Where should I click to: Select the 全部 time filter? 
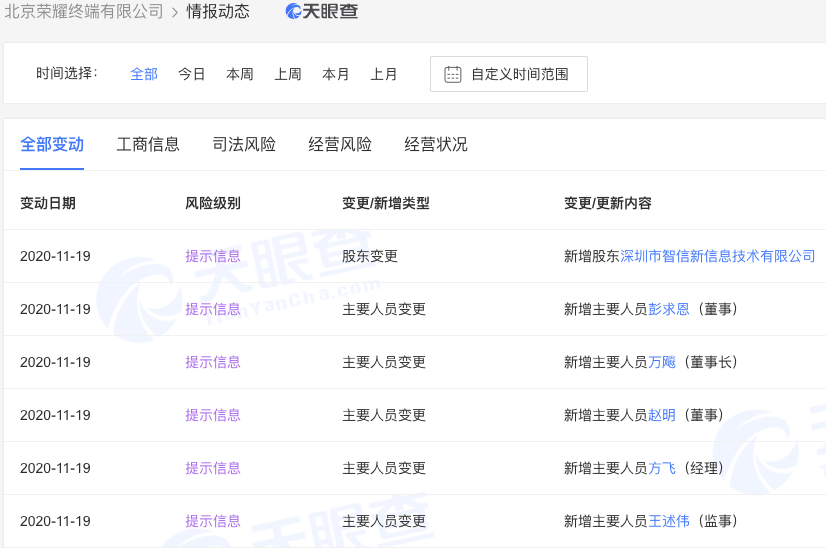tap(144, 74)
